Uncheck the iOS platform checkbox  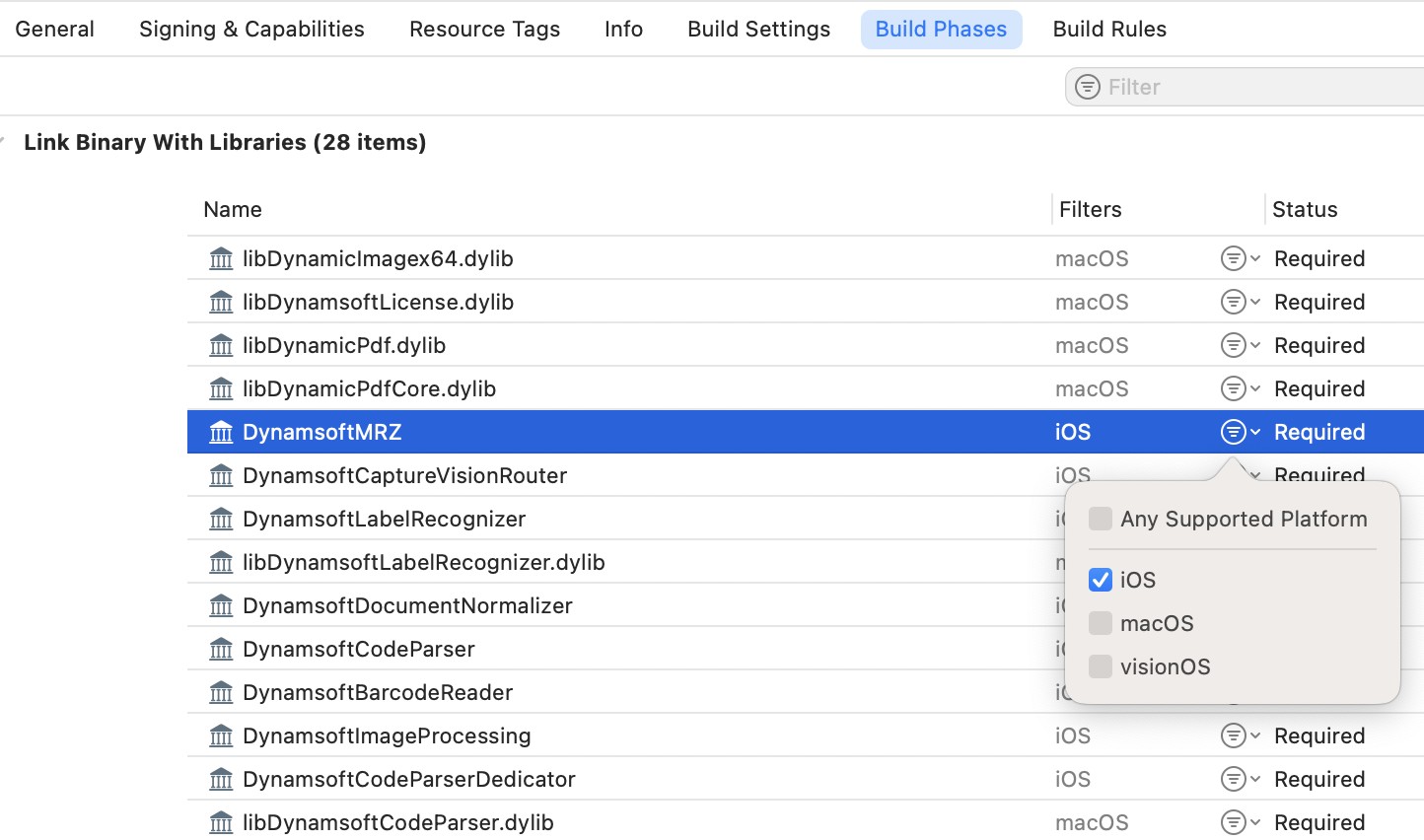tap(1101, 580)
